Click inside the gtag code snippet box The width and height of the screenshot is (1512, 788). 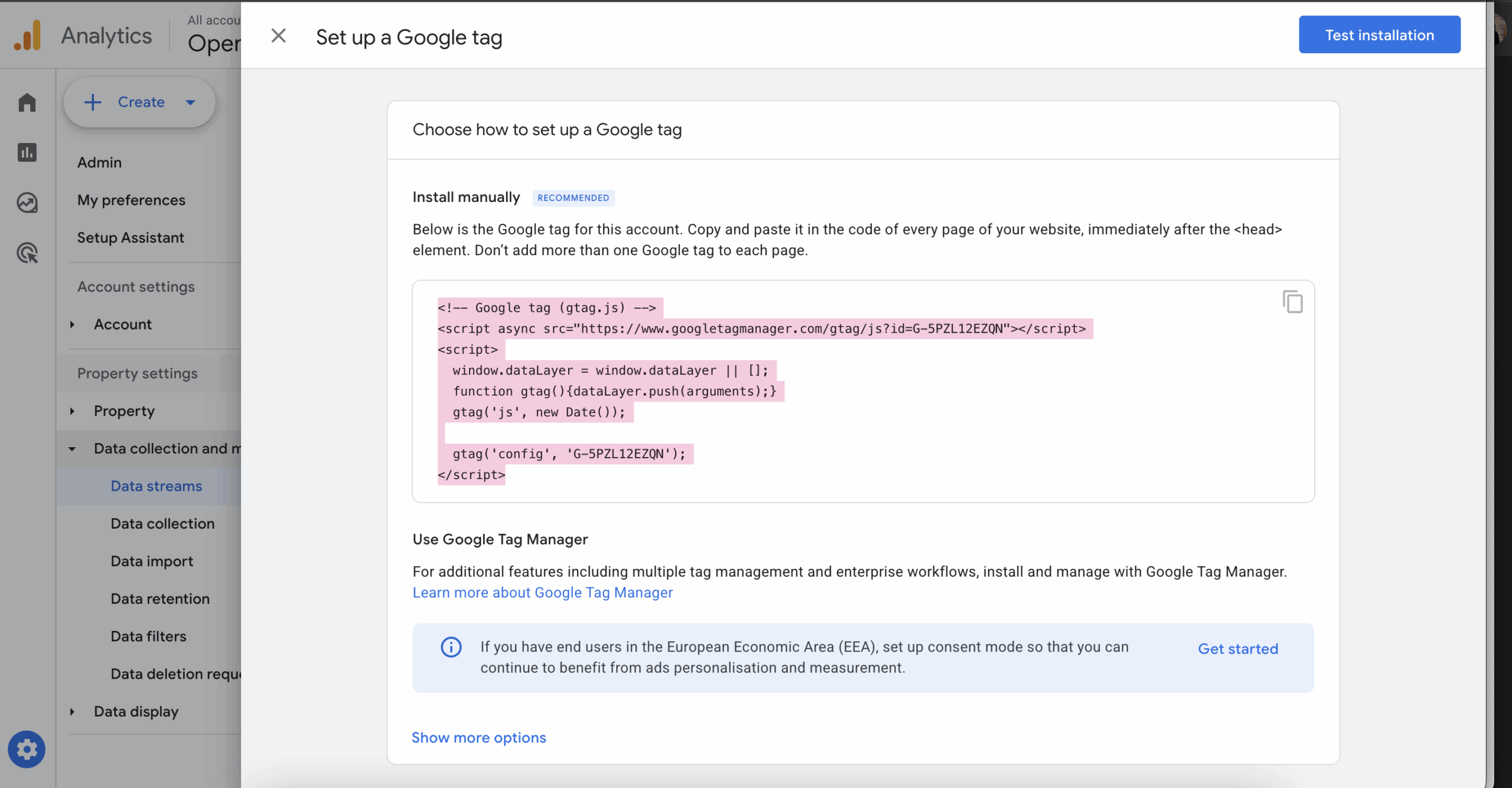point(863,391)
